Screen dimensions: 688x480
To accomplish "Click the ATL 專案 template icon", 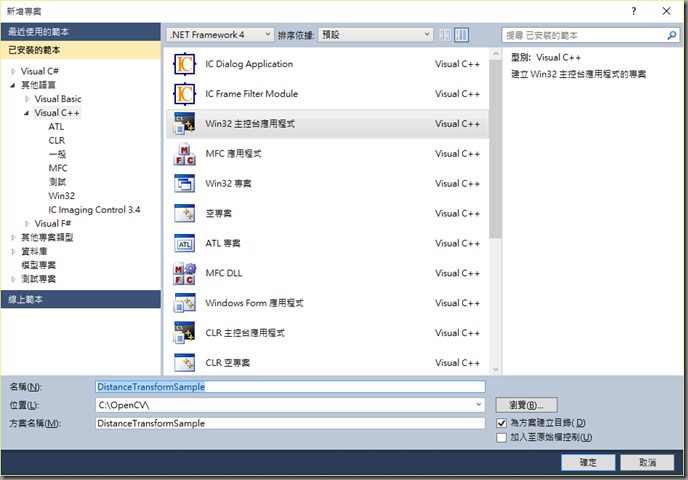I will [x=184, y=244].
